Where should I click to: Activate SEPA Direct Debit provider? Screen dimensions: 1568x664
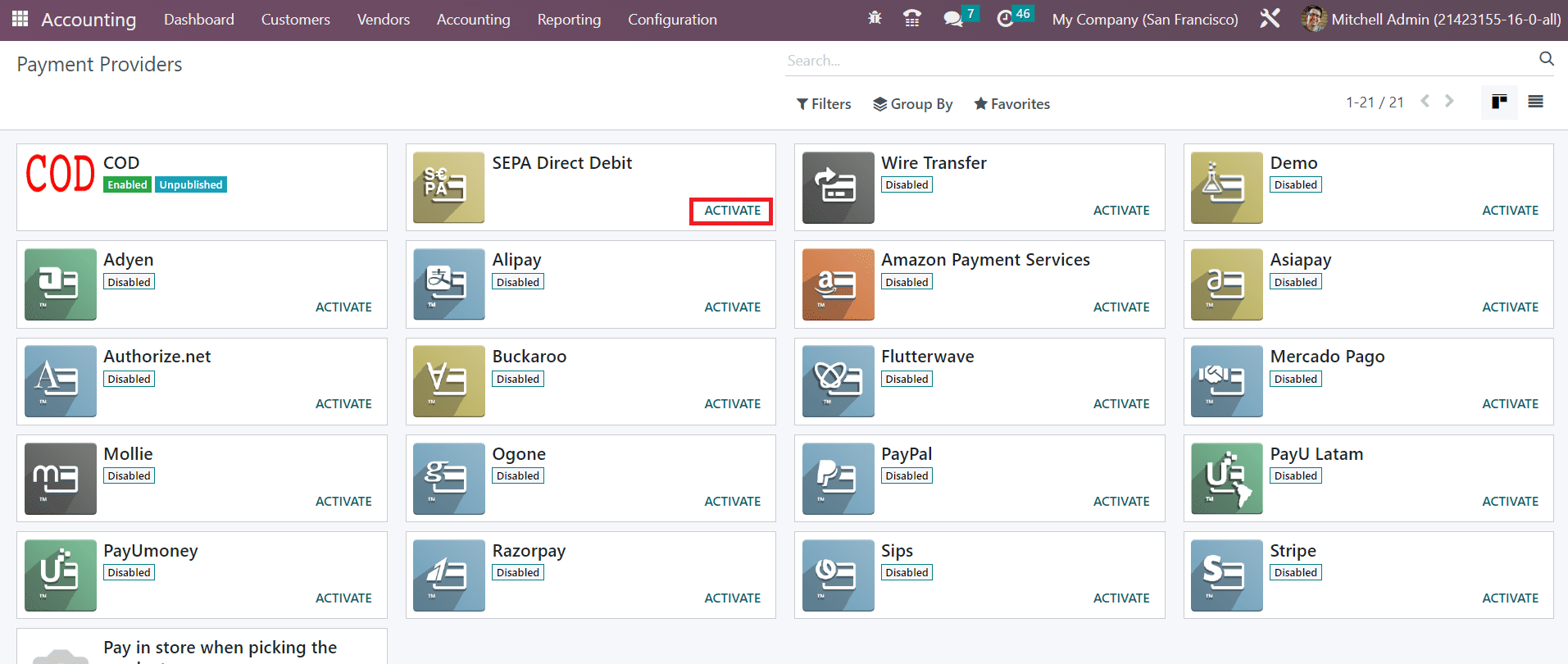[732, 211]
